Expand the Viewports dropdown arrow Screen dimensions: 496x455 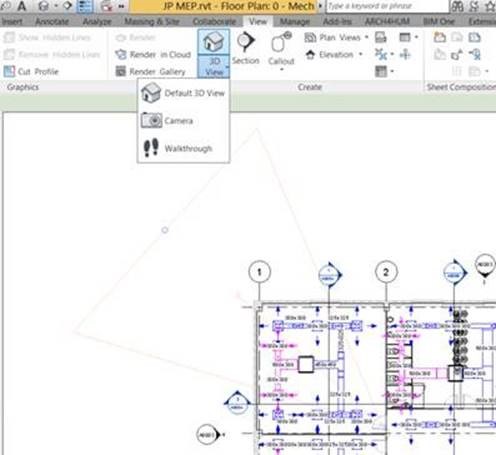tap(487, 71)
